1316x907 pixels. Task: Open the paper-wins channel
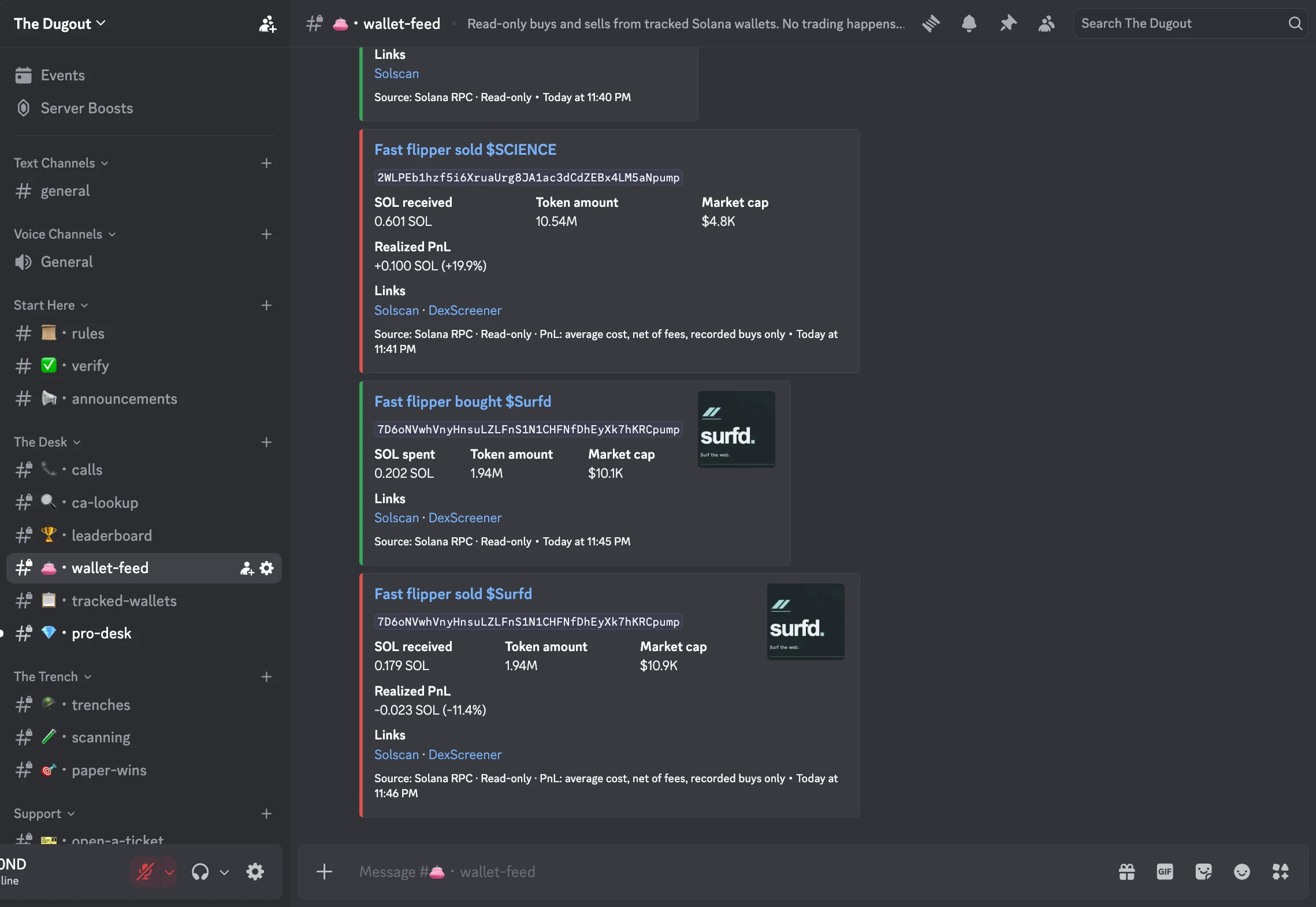coord(144,771)
